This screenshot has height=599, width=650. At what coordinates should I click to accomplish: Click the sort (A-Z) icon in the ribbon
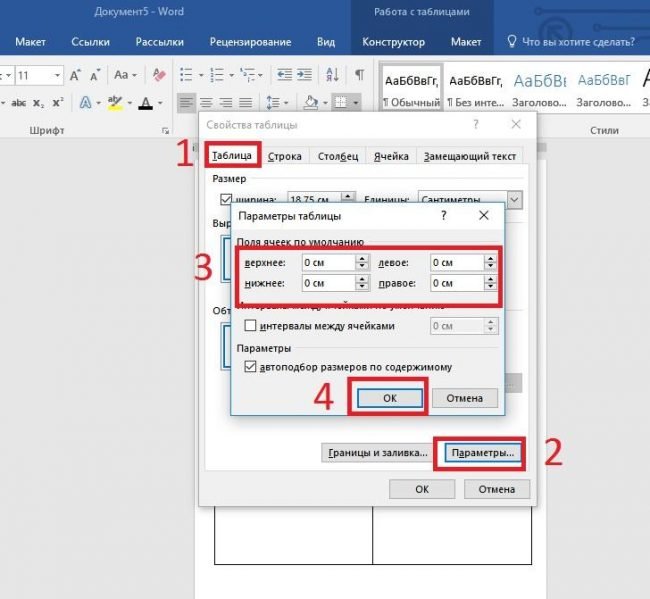(334, 76)
